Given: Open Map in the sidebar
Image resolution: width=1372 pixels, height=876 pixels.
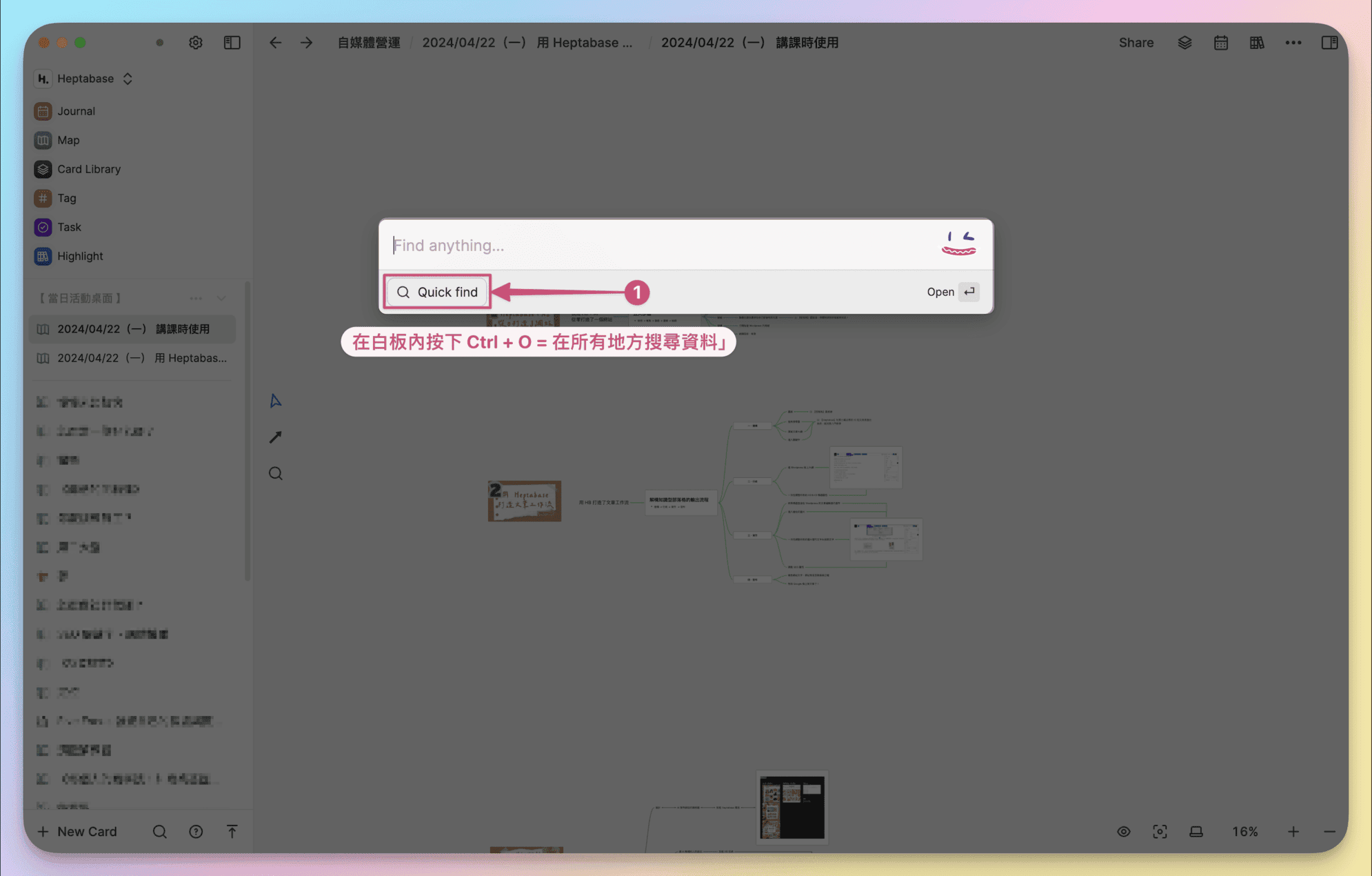Looking at the screenshot, I should 68,140.
